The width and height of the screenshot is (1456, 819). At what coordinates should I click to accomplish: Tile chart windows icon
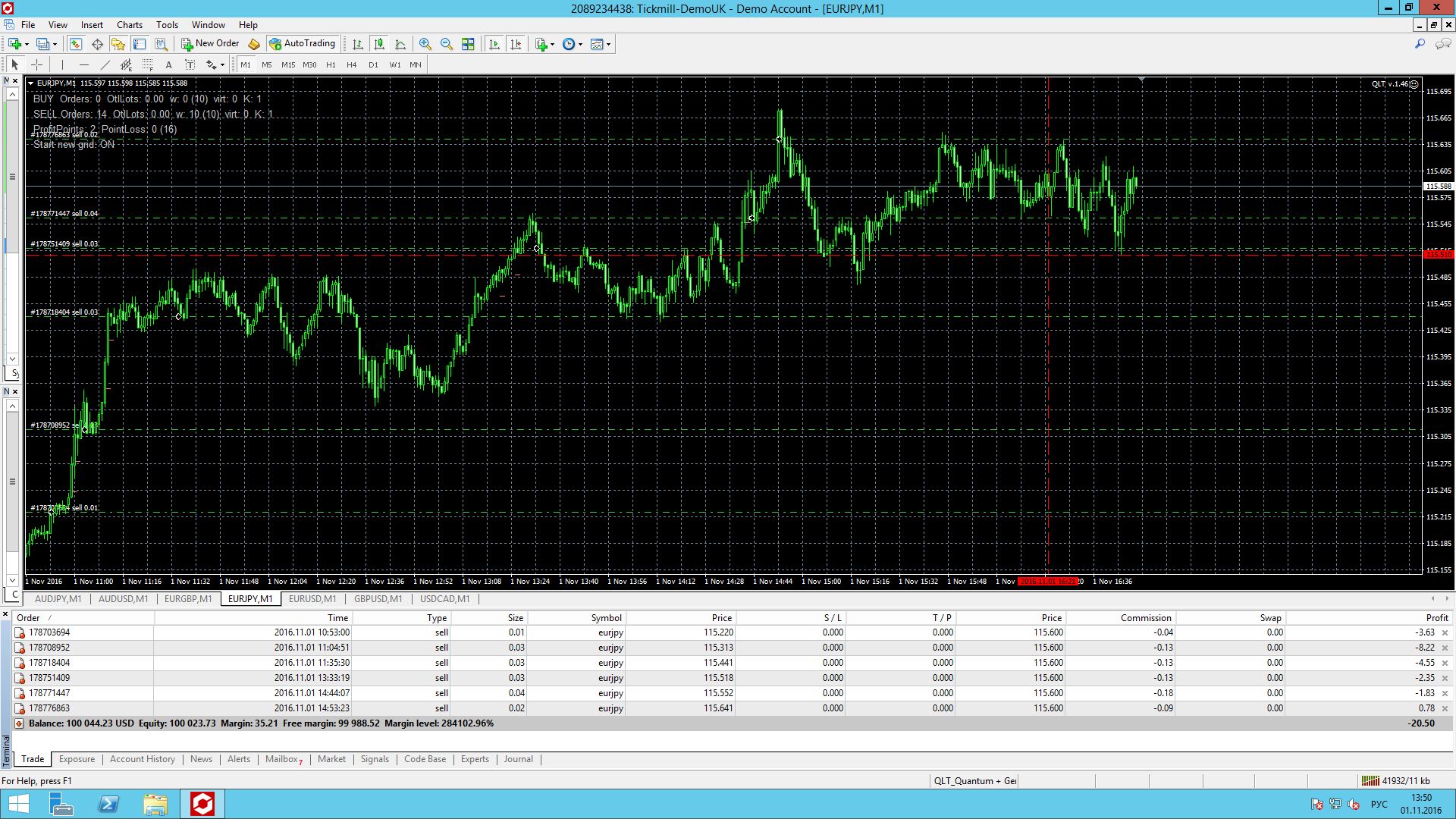click(x=468, y=44)
